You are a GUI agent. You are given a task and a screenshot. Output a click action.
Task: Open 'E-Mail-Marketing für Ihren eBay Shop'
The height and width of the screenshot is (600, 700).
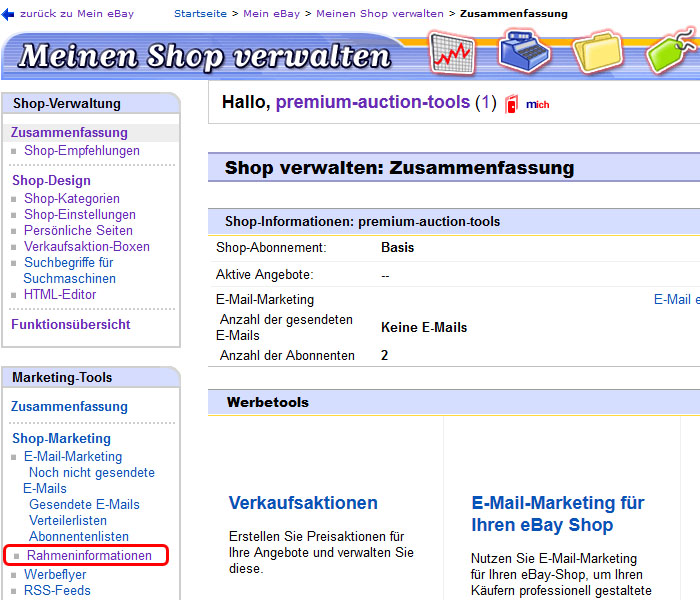click(x=558, y=514)
